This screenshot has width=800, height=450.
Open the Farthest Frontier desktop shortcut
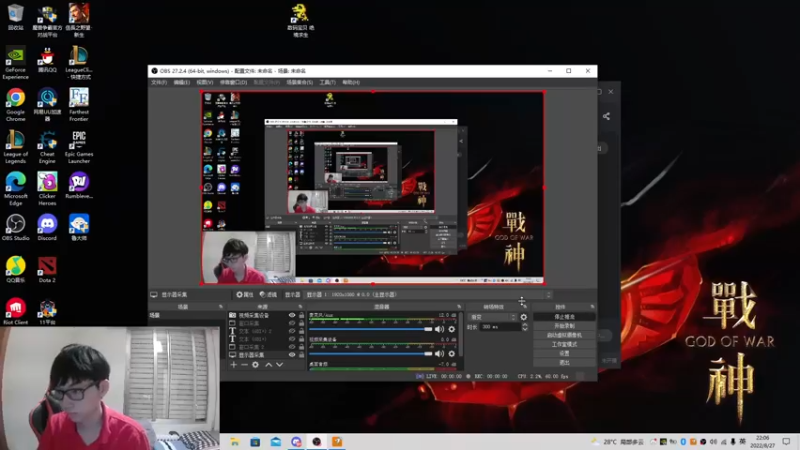pos(79,105)
